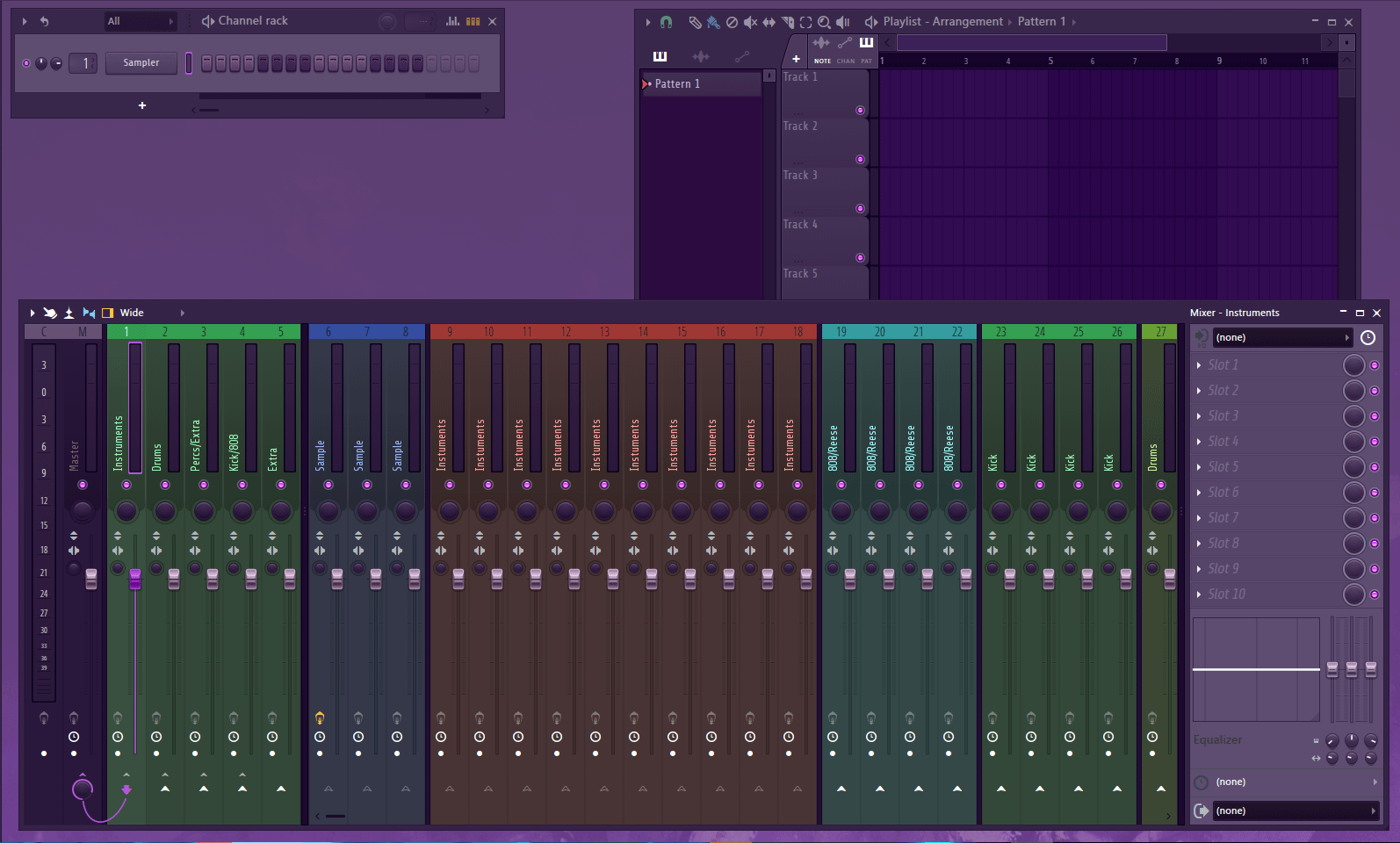This screenshot has height=843, width=1400.
Task: Click the first equalizer band fader
Action: (x=1332, y=669)
